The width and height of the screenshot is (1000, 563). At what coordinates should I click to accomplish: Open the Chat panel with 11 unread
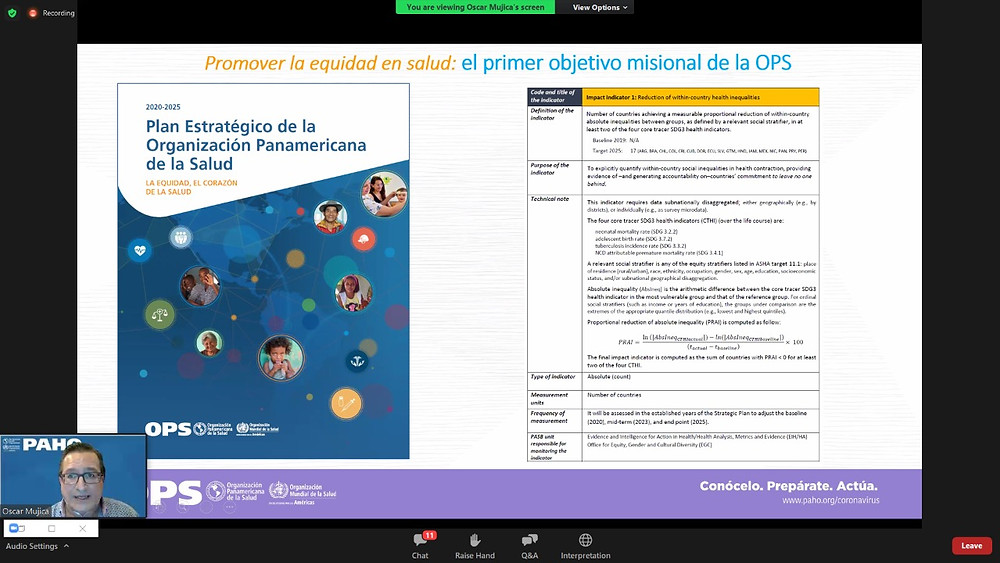coord(420,546)
